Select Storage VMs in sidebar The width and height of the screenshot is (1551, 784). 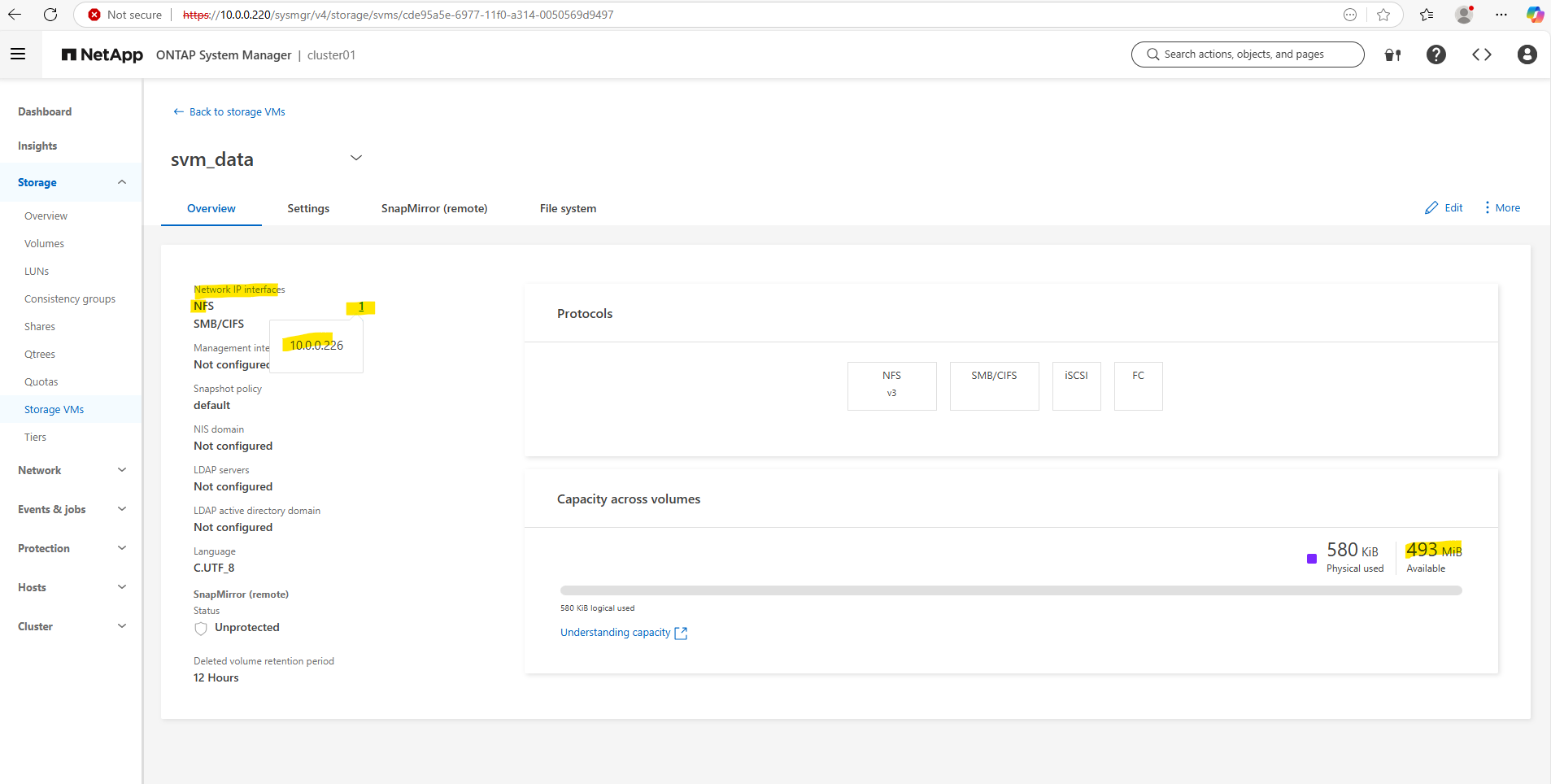click(x=54, y=410)
